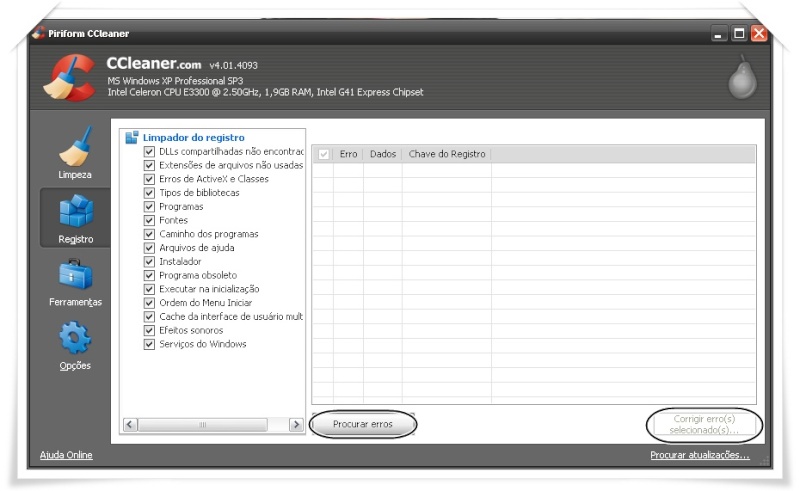
Task: Click Procurar atualizações link
Action: [700, 455]
